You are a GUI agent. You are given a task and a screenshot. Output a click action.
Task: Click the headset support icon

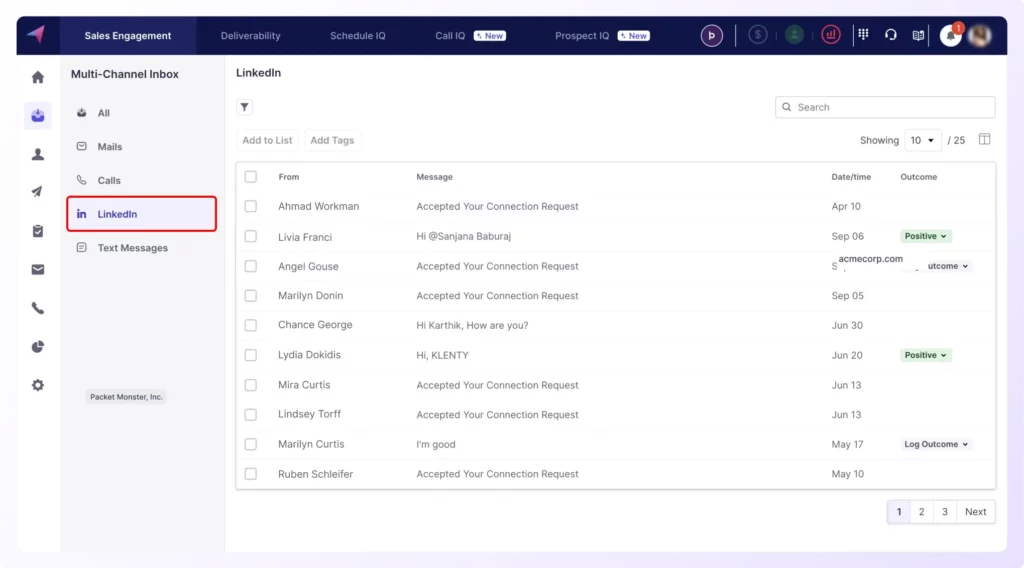click(891, 35)
